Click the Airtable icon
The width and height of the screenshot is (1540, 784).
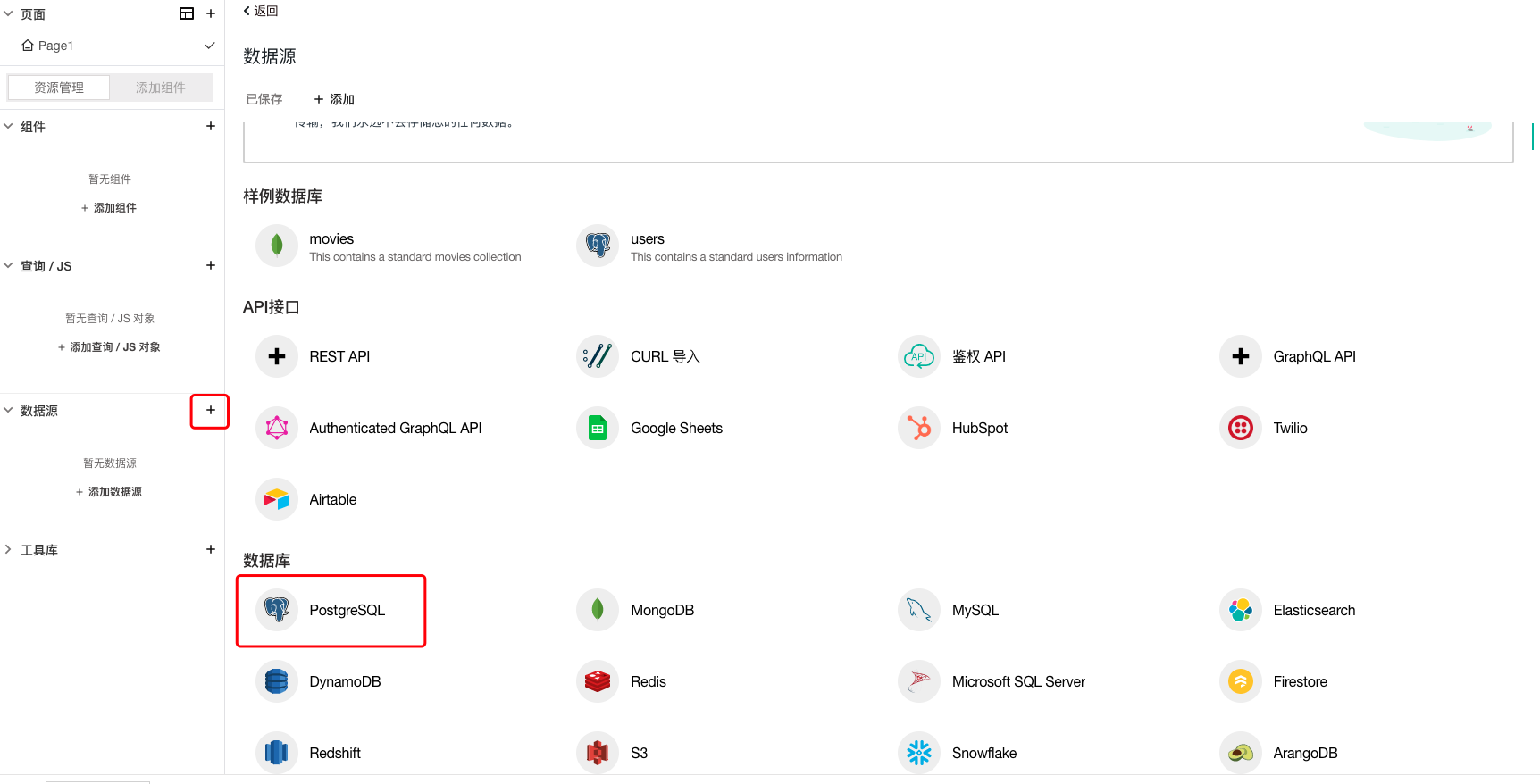[277, 499]
